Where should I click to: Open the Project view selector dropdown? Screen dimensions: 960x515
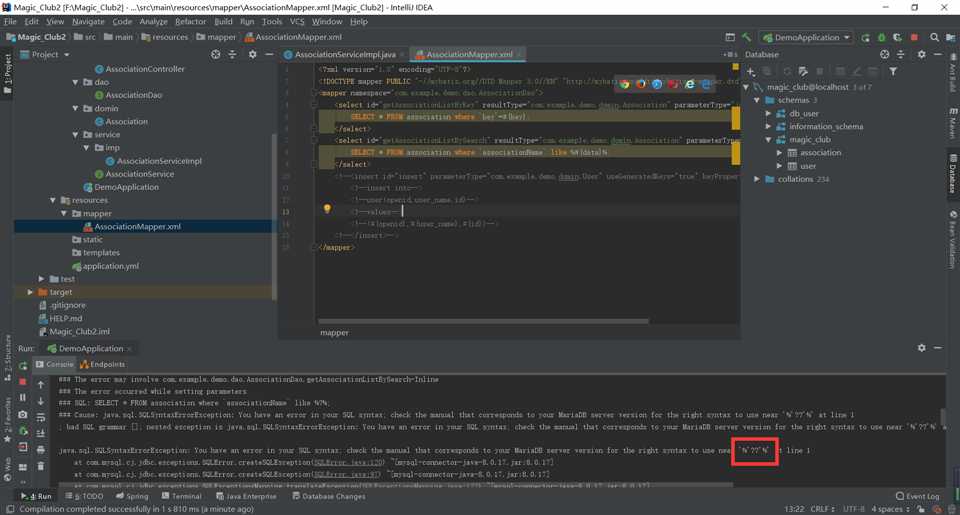click(x=45, y=55)
